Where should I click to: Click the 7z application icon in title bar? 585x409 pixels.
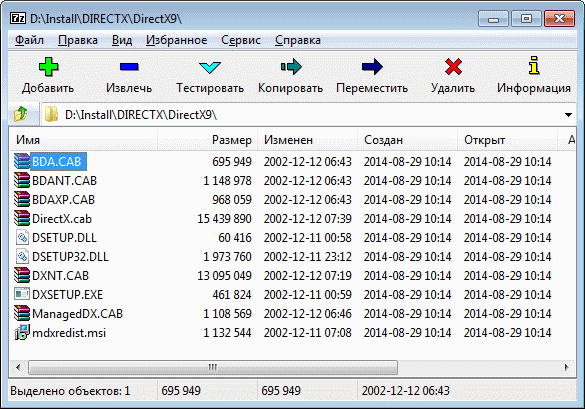pos(18,18)
